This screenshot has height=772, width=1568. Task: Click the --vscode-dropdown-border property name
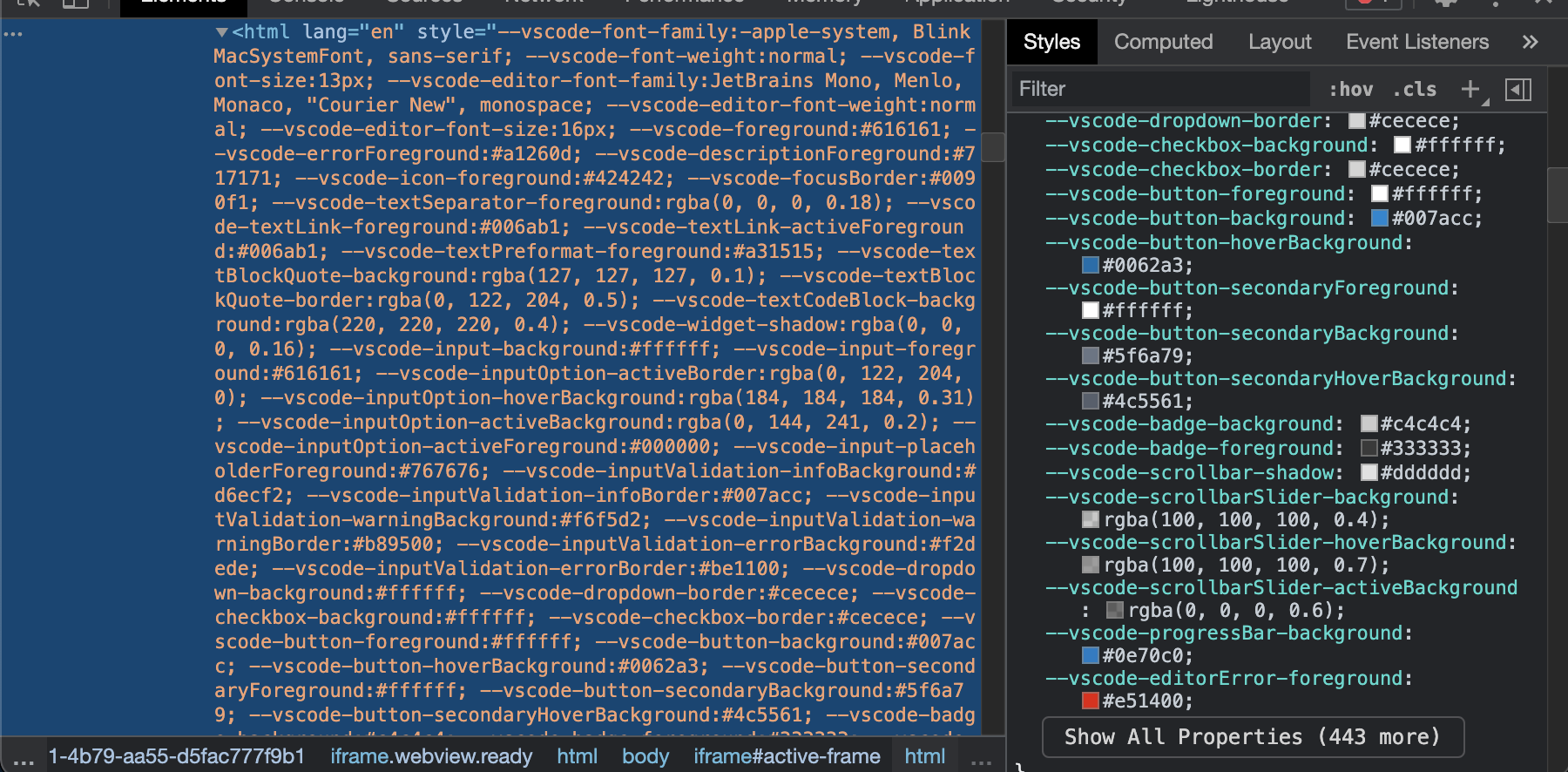pyautogui.click(x=1184, y=121)
